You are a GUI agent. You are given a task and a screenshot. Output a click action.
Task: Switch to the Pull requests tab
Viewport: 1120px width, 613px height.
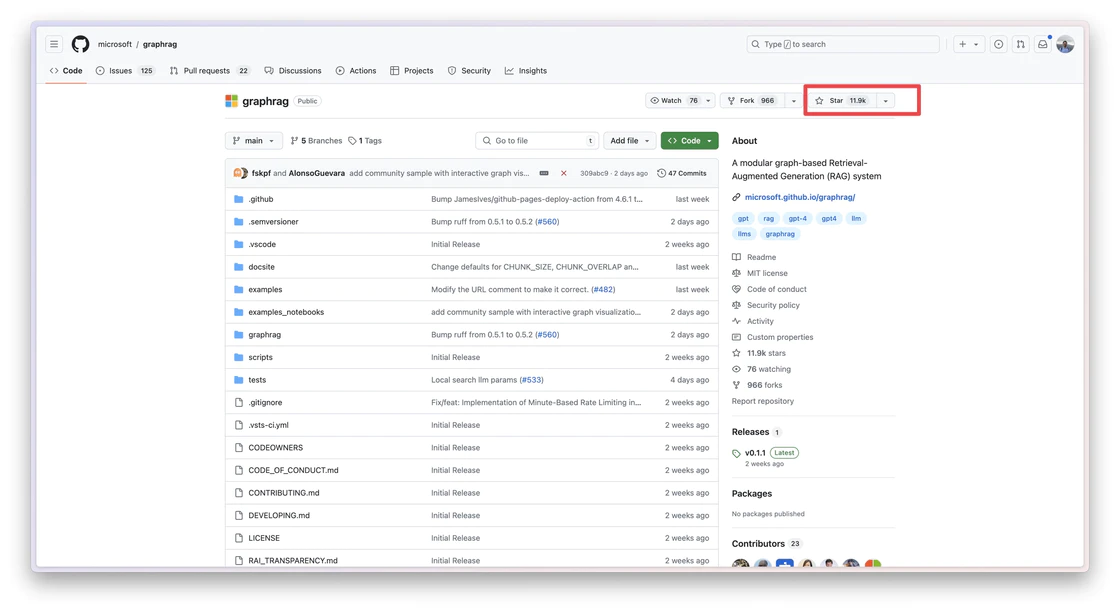[209, 71]
